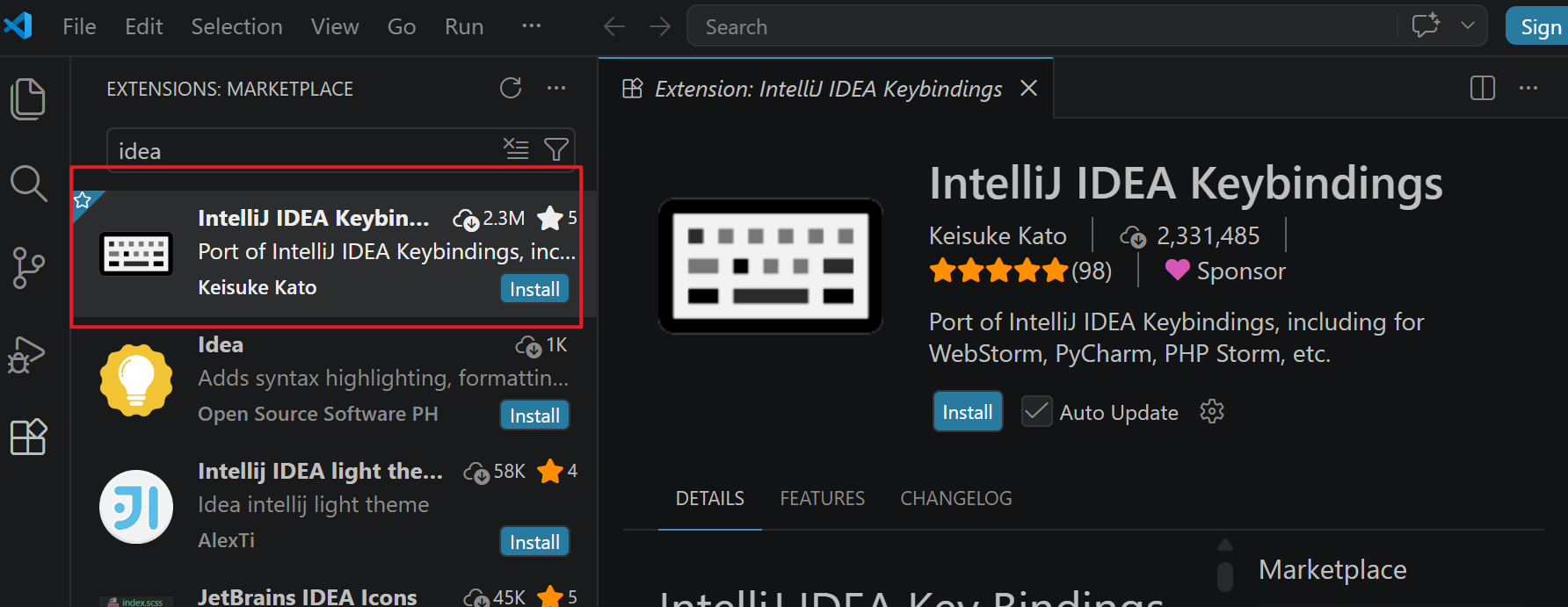
Task: Open editor more actions menu
Action: [1528, 88]
